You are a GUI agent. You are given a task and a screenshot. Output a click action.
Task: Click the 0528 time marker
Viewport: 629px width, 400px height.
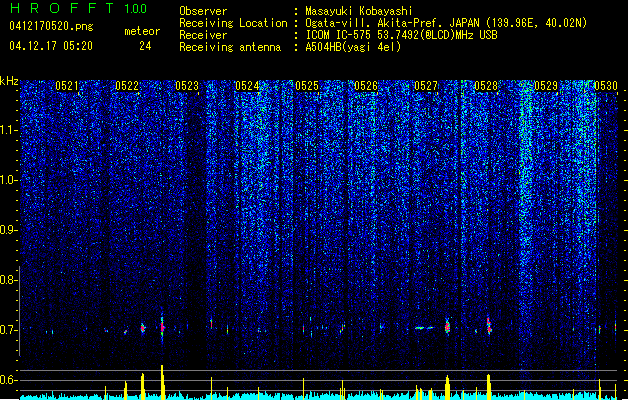(x=486, y=86)
